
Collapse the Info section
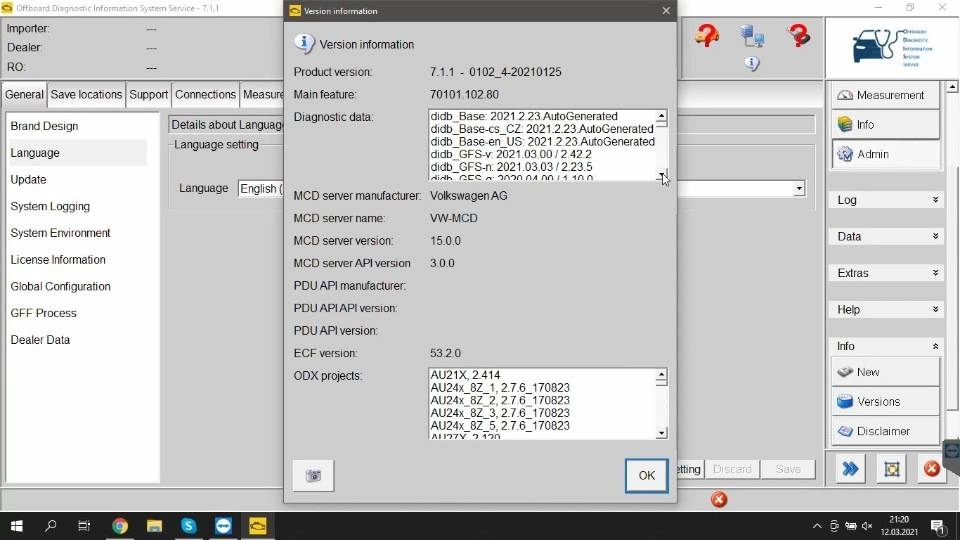coord(887,347)
